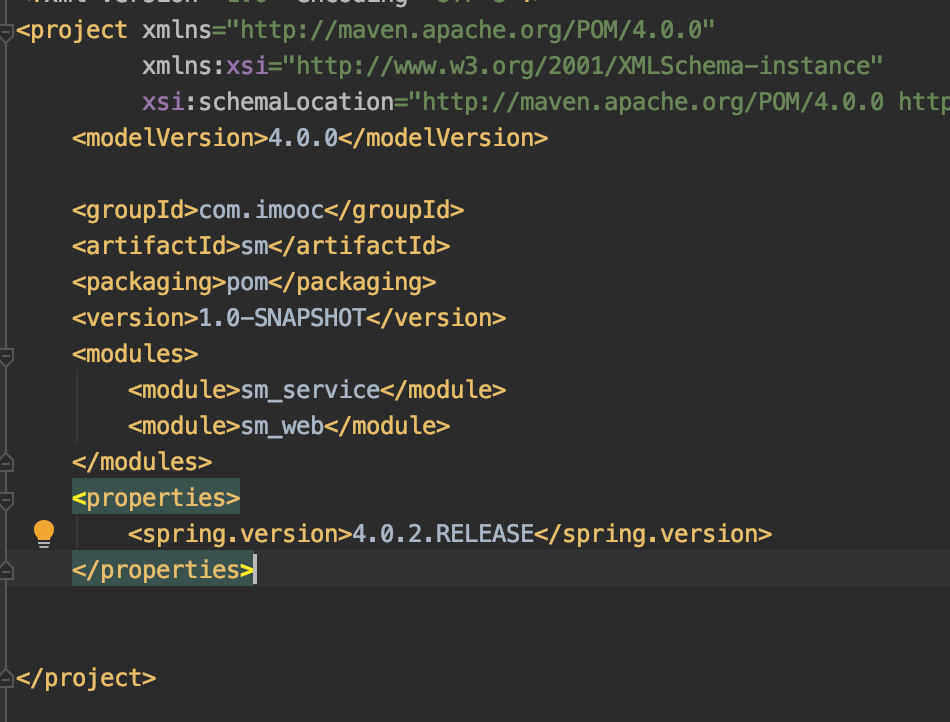
Task: Click fold marker beside closing properties tag
Action: point(7,570)
